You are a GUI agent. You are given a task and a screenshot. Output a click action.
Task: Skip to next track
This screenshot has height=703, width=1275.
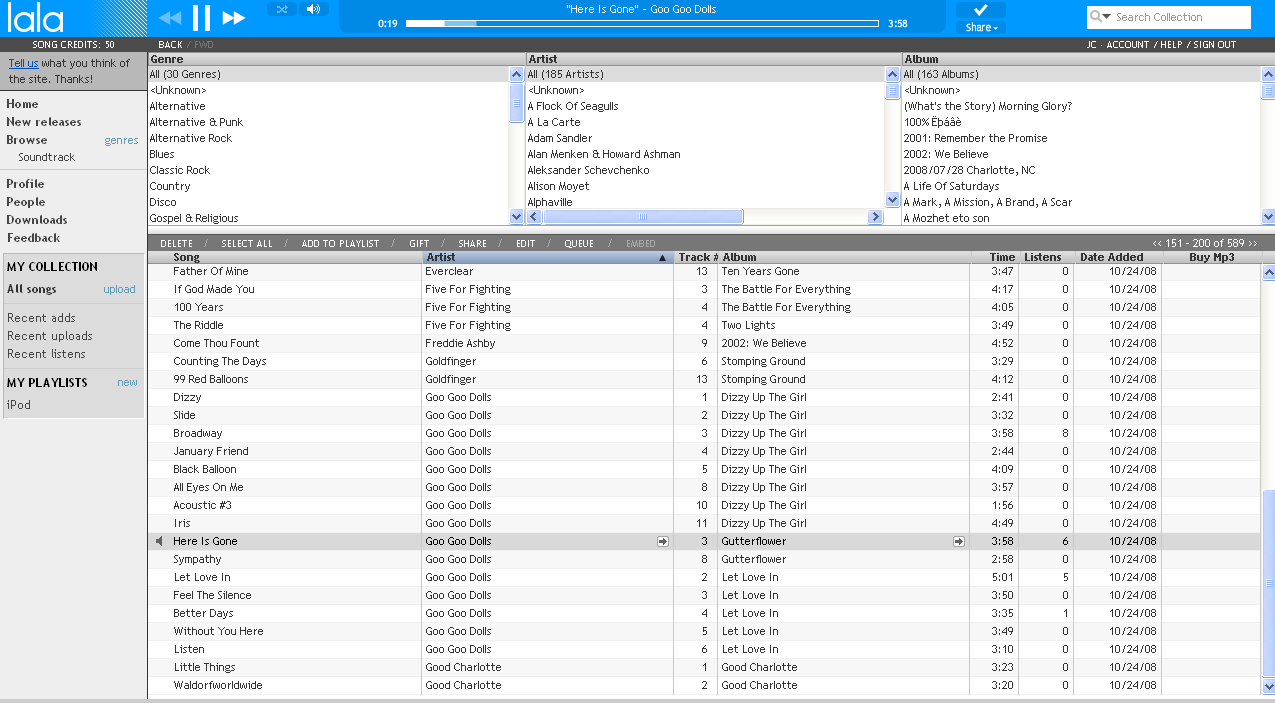coord(234,18)
